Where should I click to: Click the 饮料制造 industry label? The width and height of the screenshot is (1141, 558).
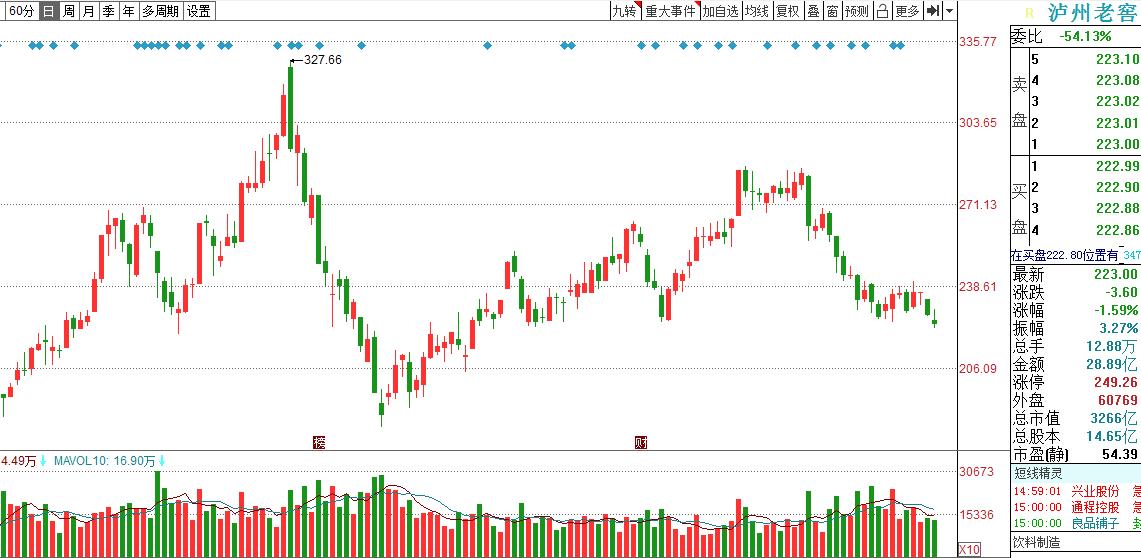(x=1038, y=542)
